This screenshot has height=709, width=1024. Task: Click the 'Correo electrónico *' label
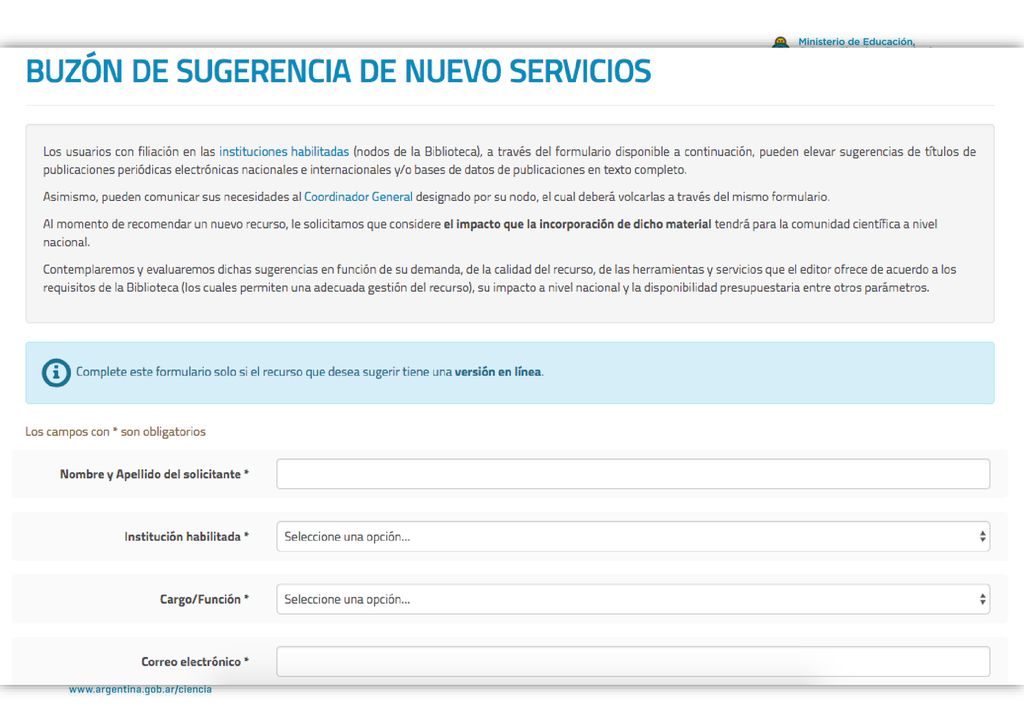195,661
